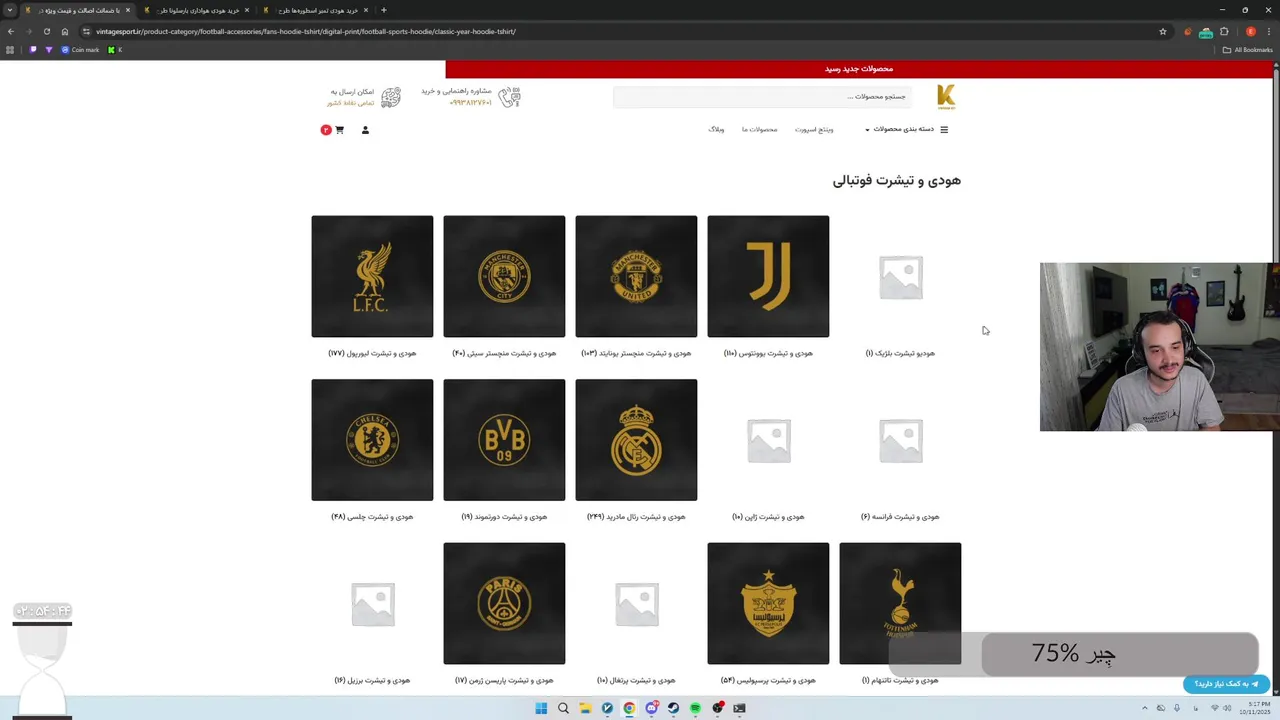
Task: Open the هودی و تیشرت یوونتوس link
Action: [x=768, y=353]
